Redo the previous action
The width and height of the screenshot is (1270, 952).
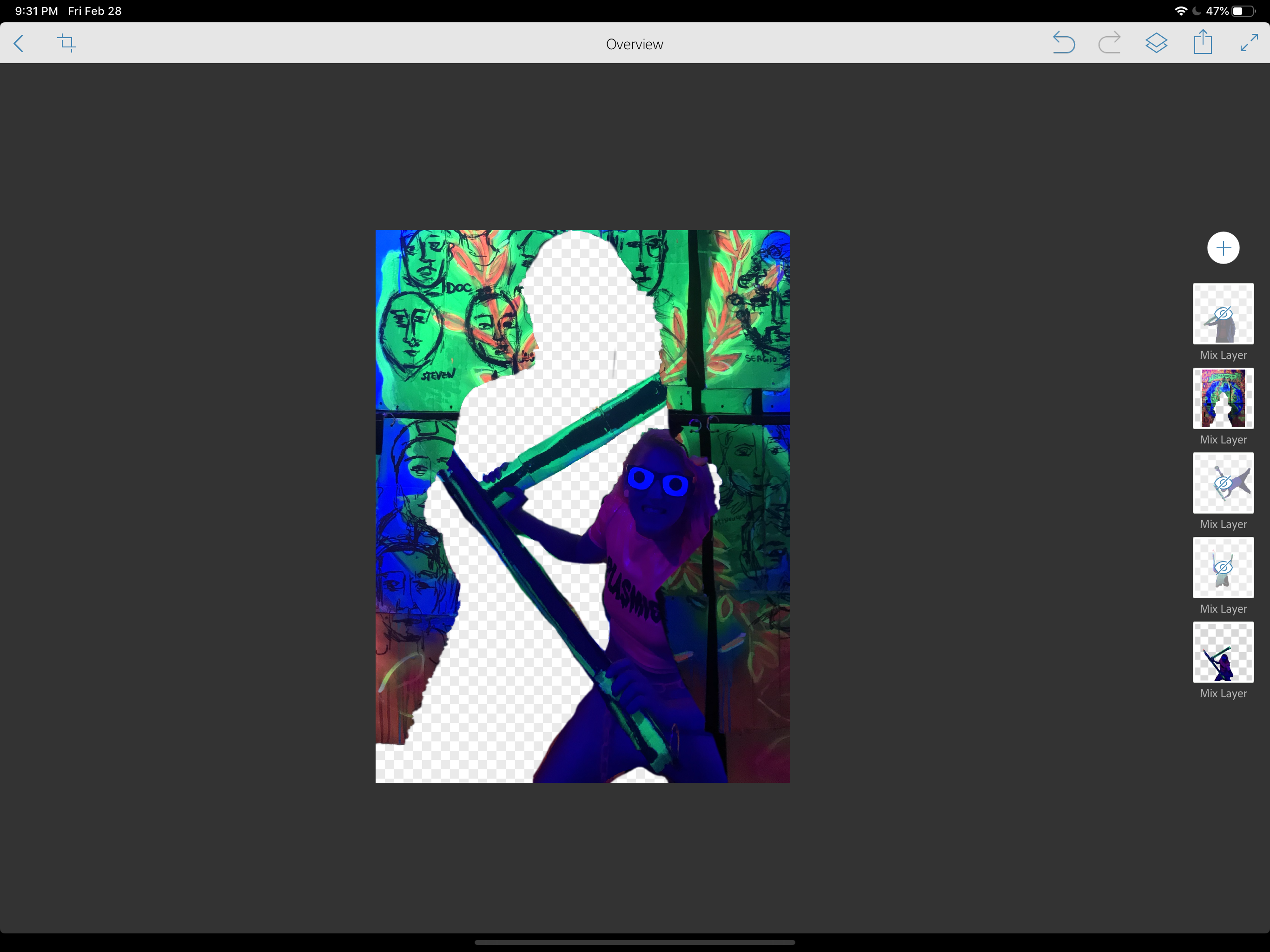click(x=1109, y=43)
